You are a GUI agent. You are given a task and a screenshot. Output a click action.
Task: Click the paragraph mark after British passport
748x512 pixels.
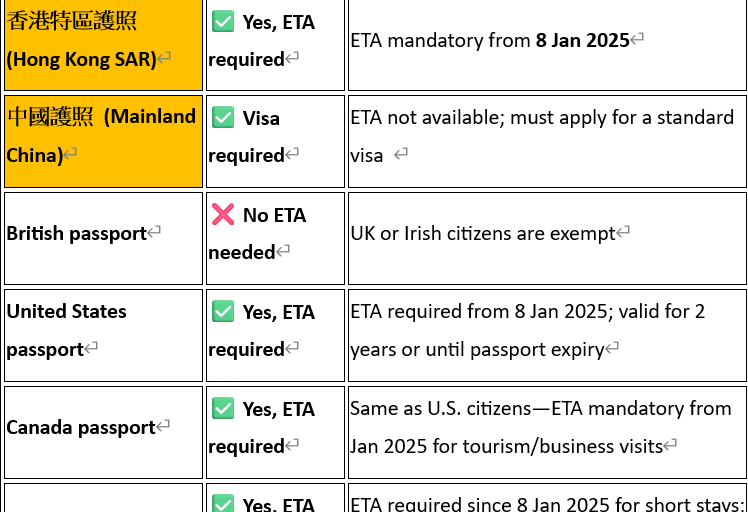154,232
